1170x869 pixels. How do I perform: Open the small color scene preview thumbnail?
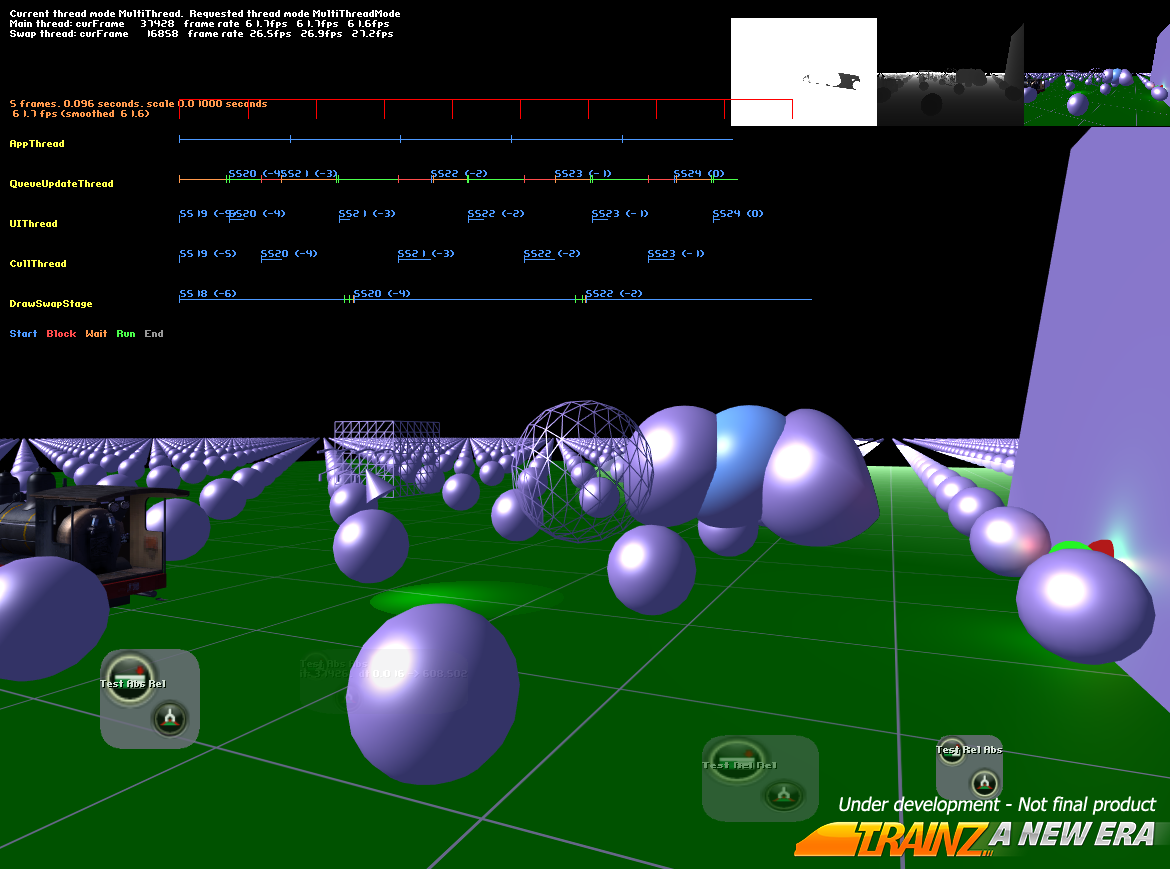[x=1097, y=72]
